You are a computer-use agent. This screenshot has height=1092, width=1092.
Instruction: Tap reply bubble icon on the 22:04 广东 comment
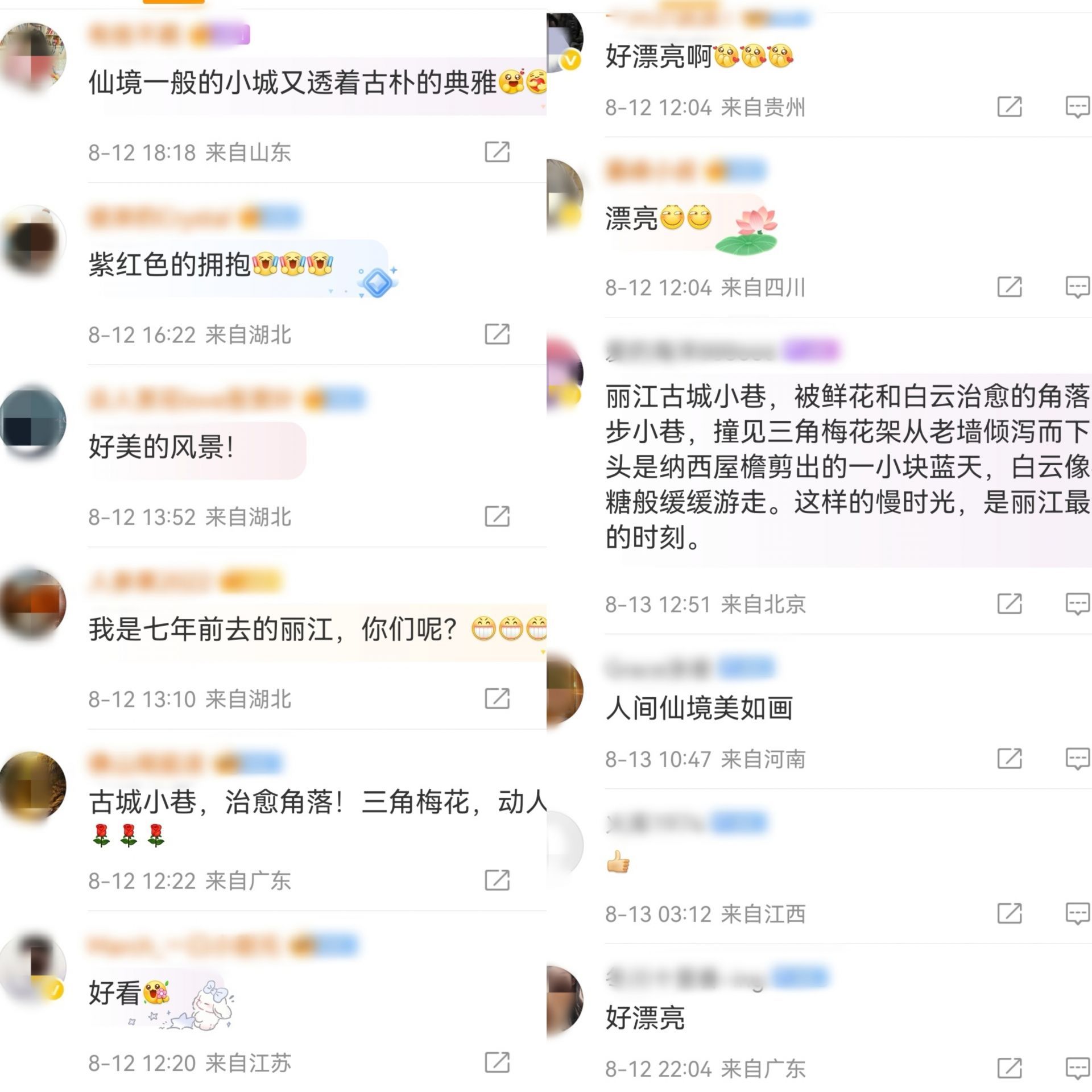tap(1077, 1069)
